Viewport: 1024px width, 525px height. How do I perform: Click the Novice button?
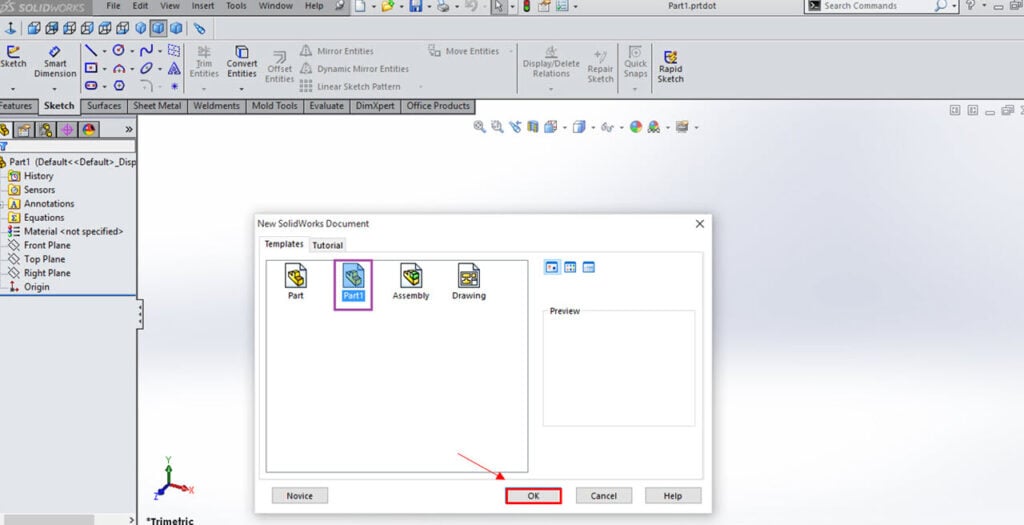[x=300, y=496]
